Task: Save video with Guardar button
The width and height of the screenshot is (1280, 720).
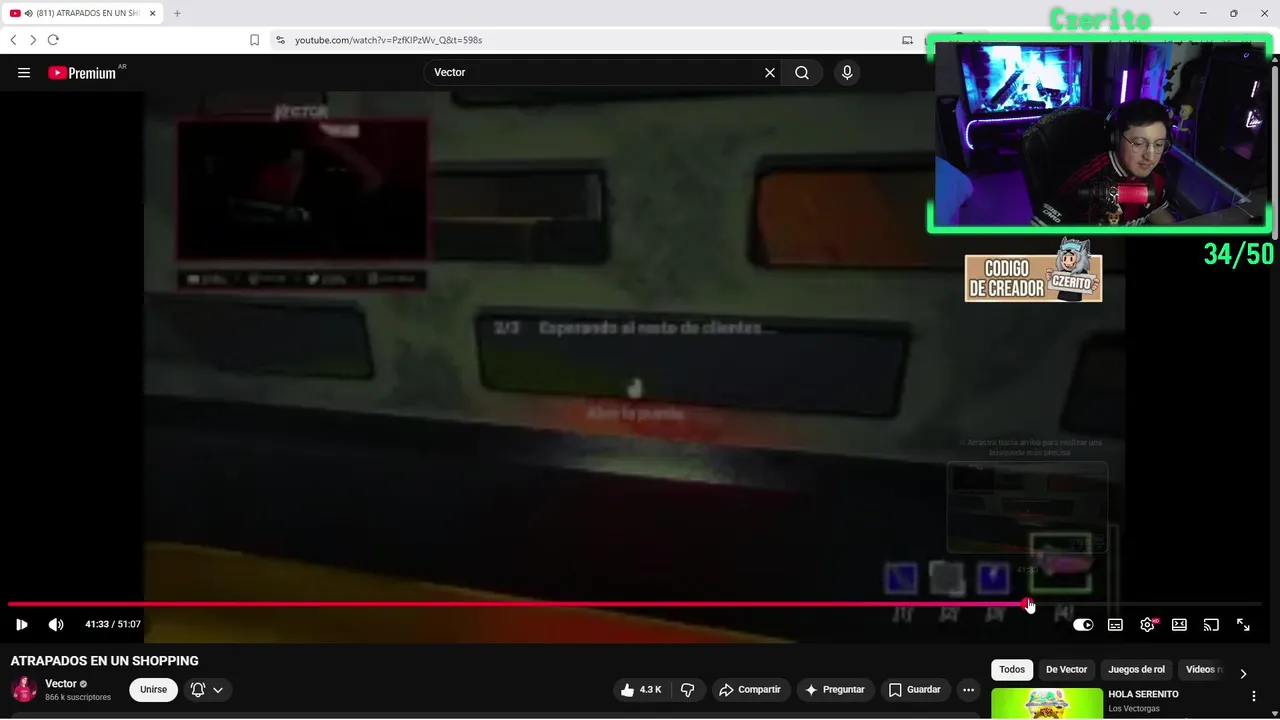Action: tap(915, 690)
